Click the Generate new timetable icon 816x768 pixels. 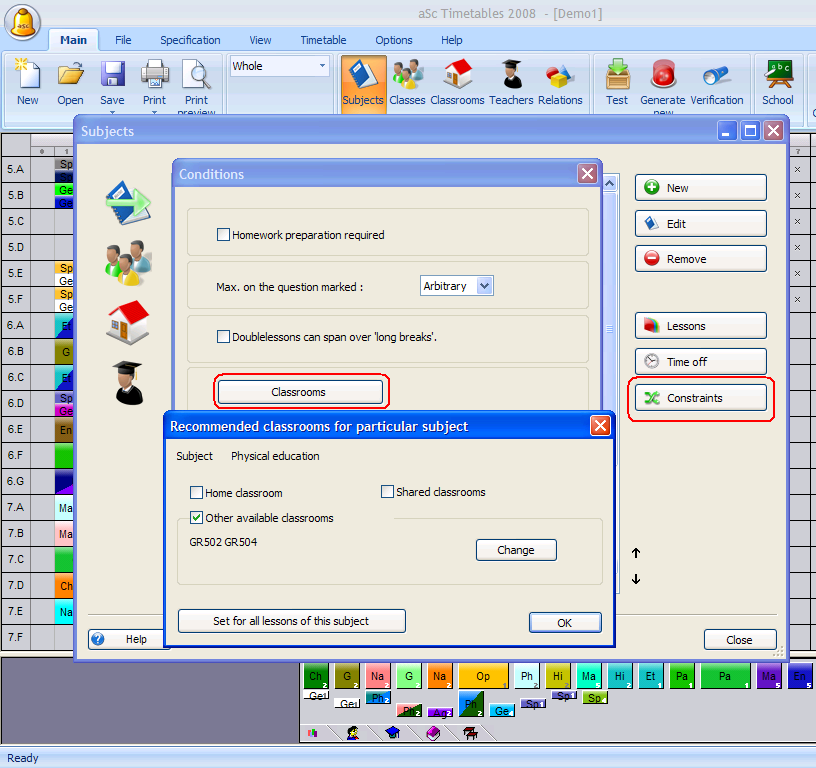(x=662, y=82)
